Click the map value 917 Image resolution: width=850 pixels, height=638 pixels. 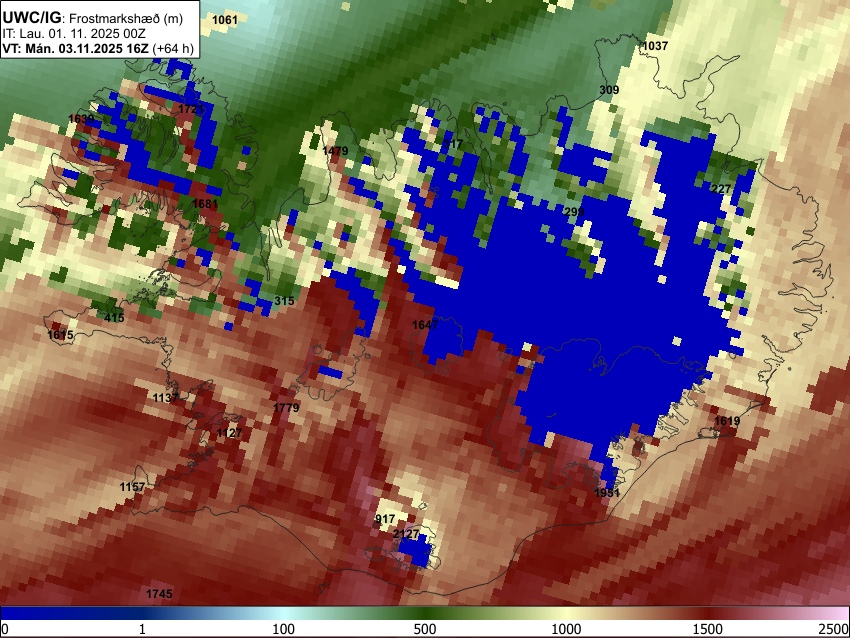click(x=385, y=519)
